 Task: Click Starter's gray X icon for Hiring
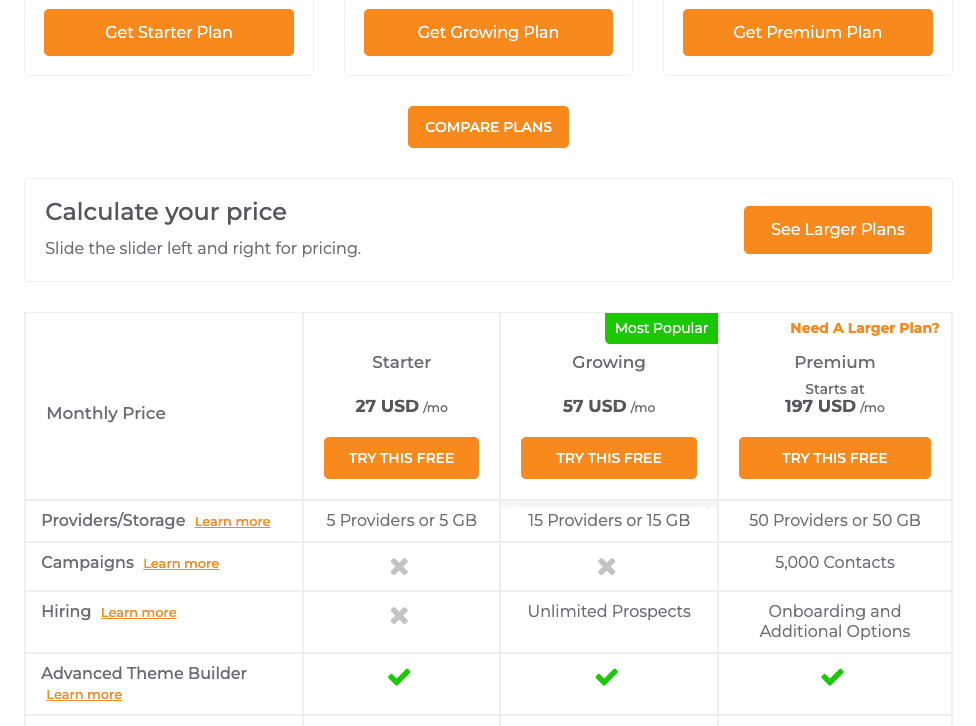[x=399, y=616]
